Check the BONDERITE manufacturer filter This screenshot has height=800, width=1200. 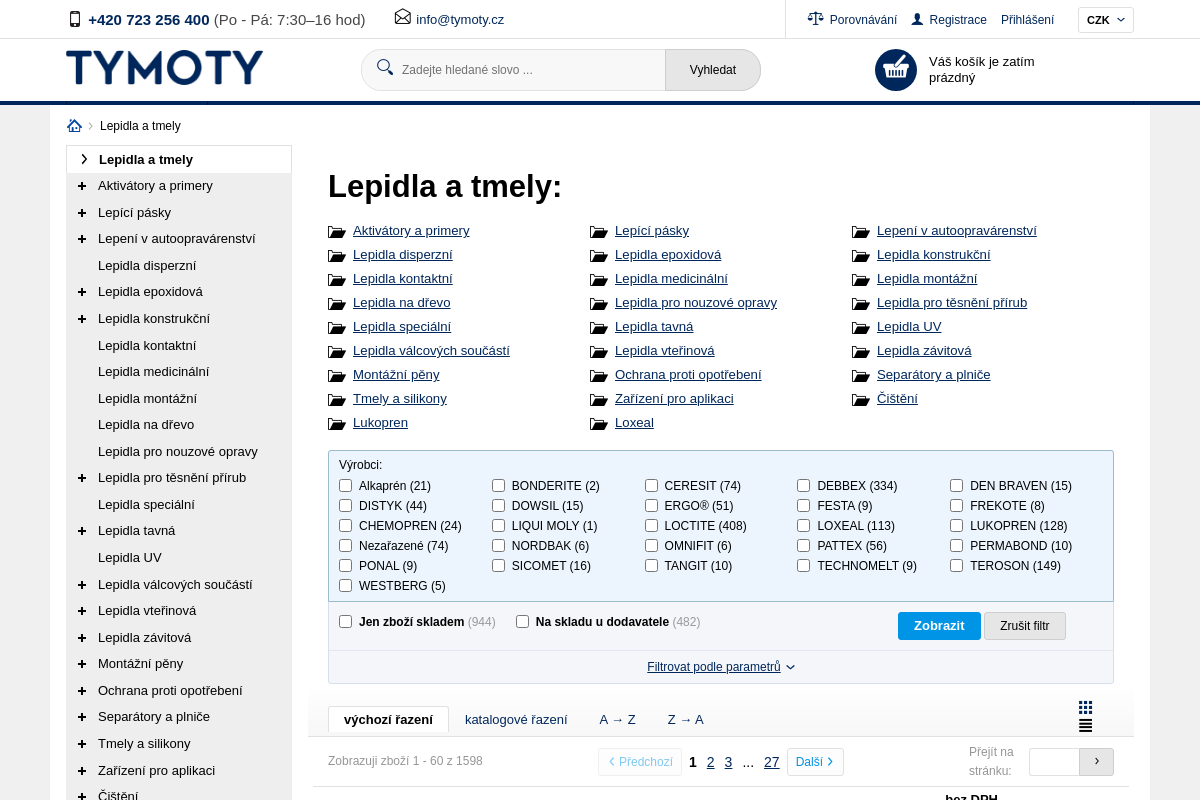(498, 486)
